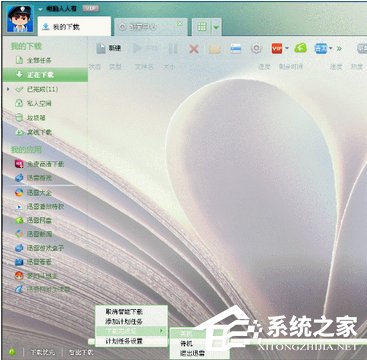Click the 我的下载 sidebar heading

coord(27,46)
